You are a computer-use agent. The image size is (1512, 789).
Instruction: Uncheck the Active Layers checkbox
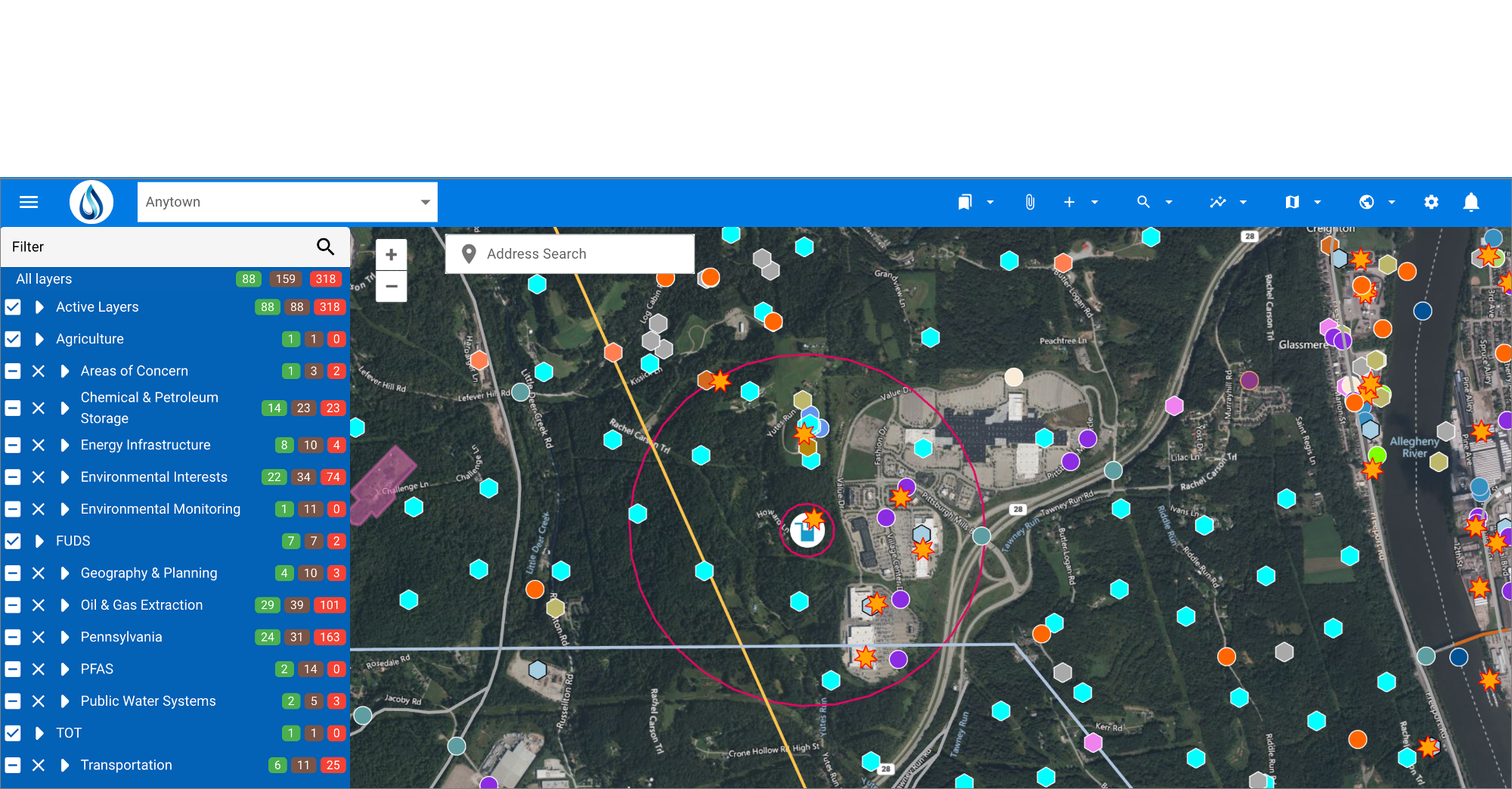(x=13, y=307)
